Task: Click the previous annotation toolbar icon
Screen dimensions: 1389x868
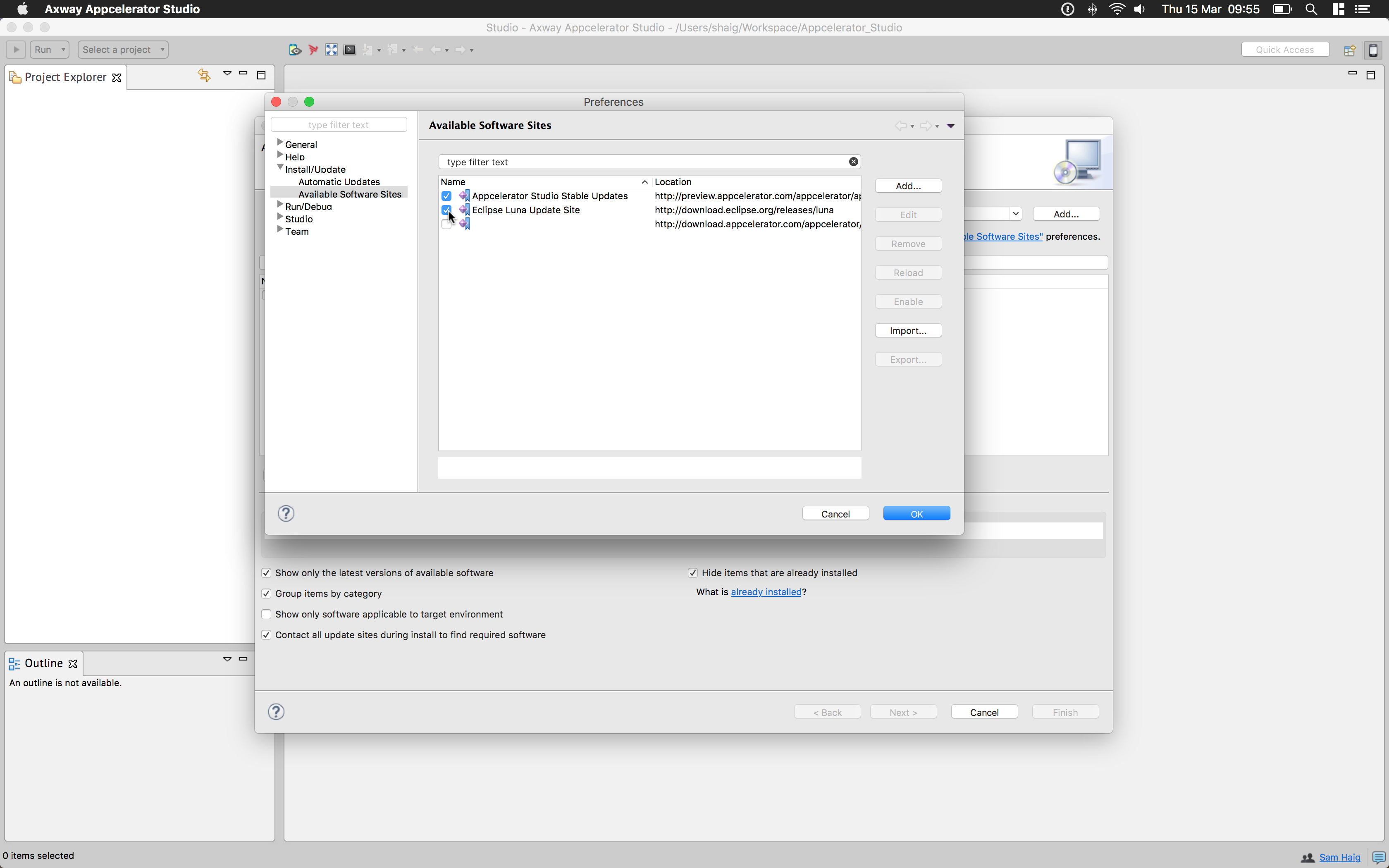Action: [x=393, y=50]
